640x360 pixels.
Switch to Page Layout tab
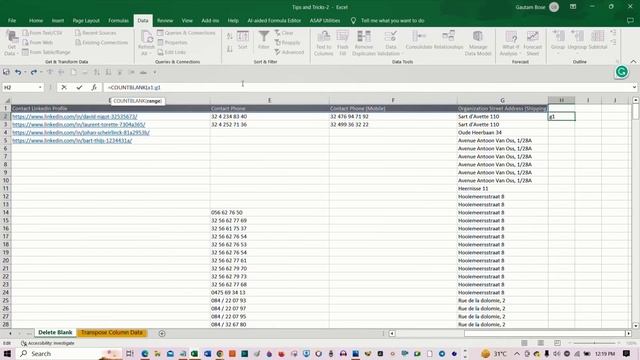click(x=86, y=20)
